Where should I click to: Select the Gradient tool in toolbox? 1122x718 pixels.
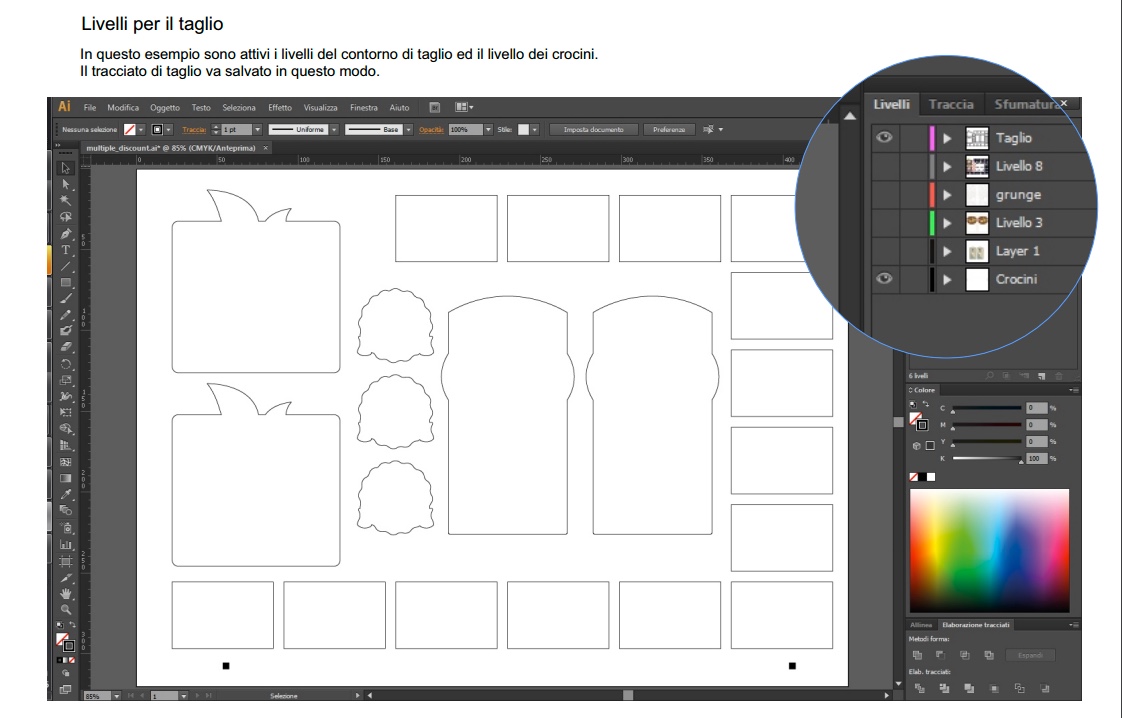coord(66,478)
